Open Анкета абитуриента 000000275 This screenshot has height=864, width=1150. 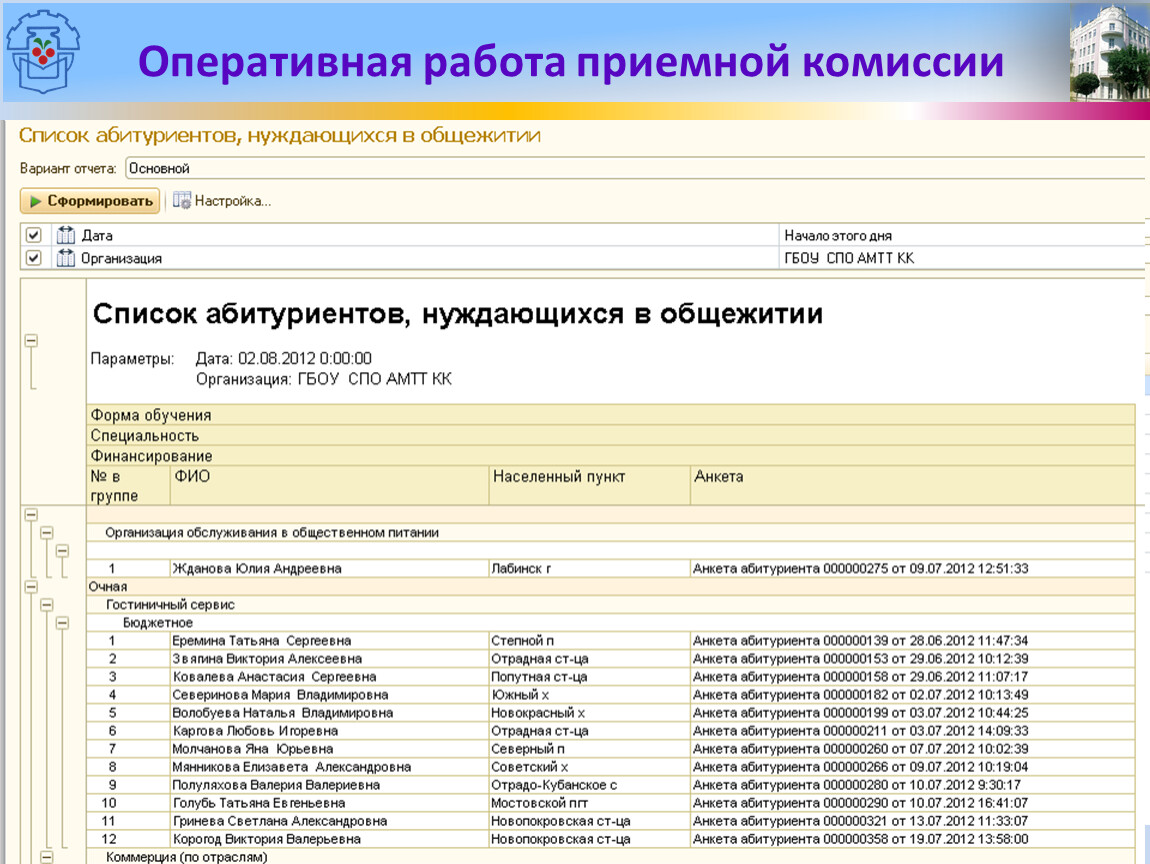860,569
